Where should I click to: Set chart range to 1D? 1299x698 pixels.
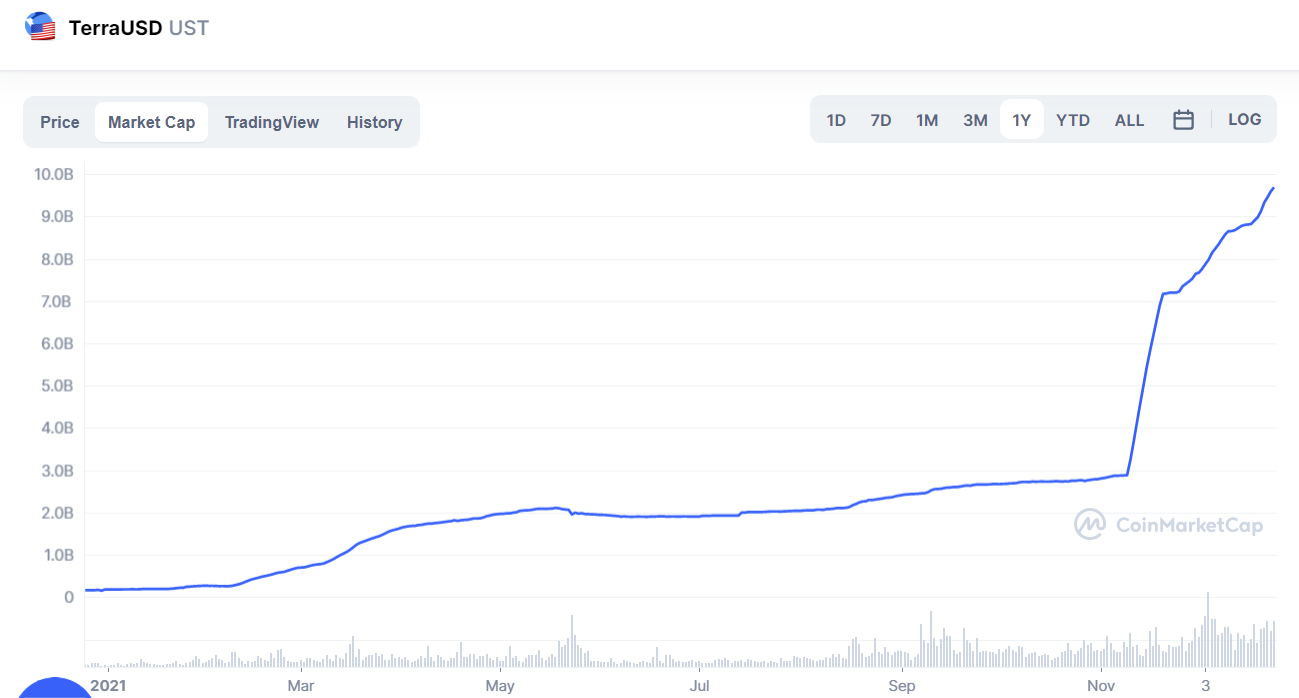836,120
